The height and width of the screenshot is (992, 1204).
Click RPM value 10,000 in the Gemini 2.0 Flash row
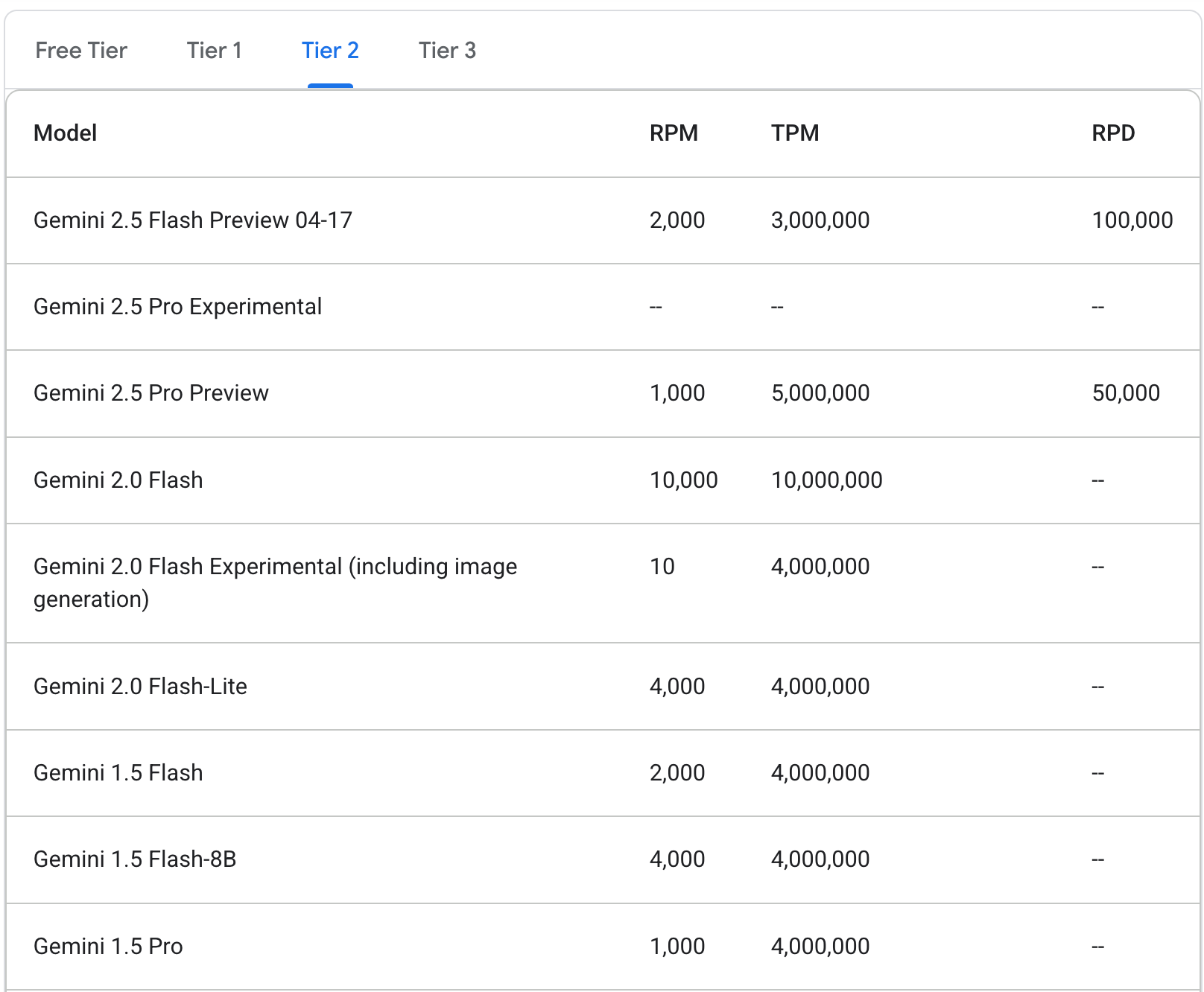pyautogui.click(x=684, y=480)
